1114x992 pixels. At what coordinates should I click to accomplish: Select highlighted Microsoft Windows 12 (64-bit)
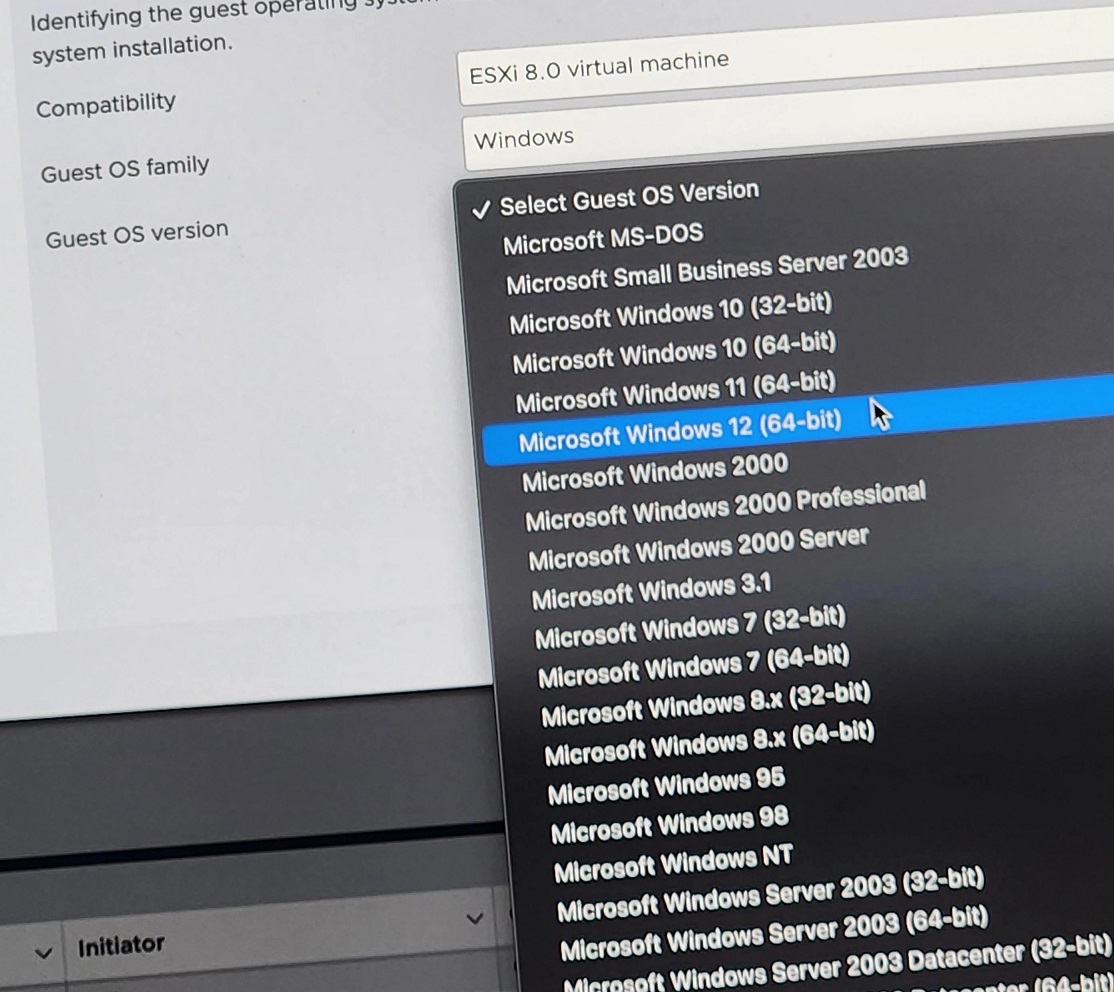coord(799,421)
